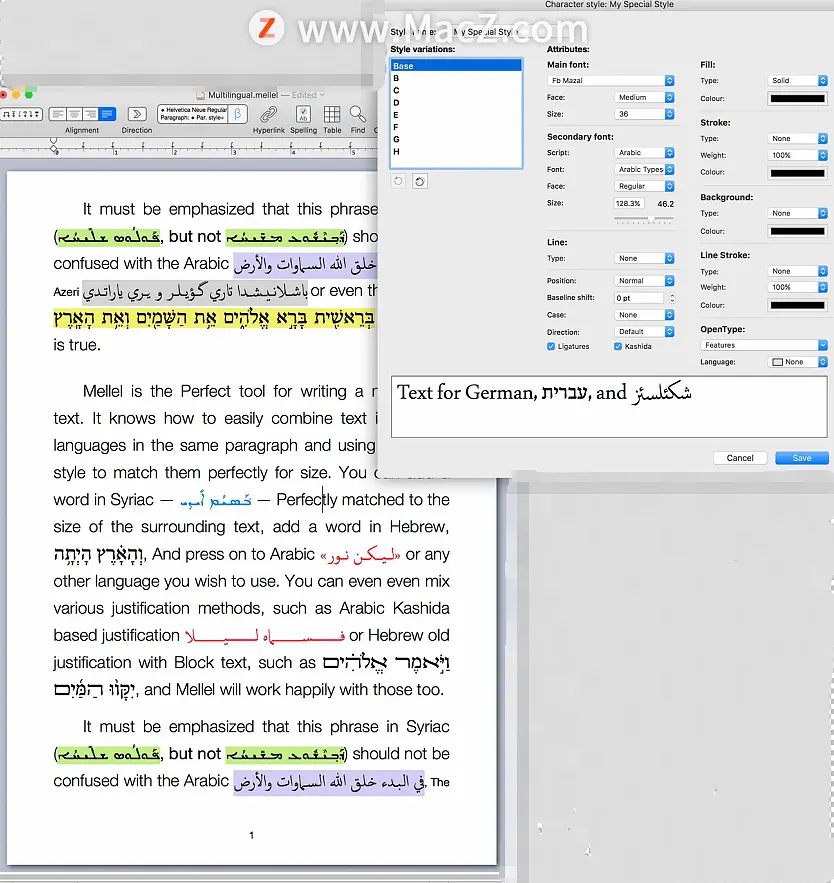The width and height of the screenshot is (834, 883).
Task: Select justified alignment in the toolbar
Action: [106, 114]
